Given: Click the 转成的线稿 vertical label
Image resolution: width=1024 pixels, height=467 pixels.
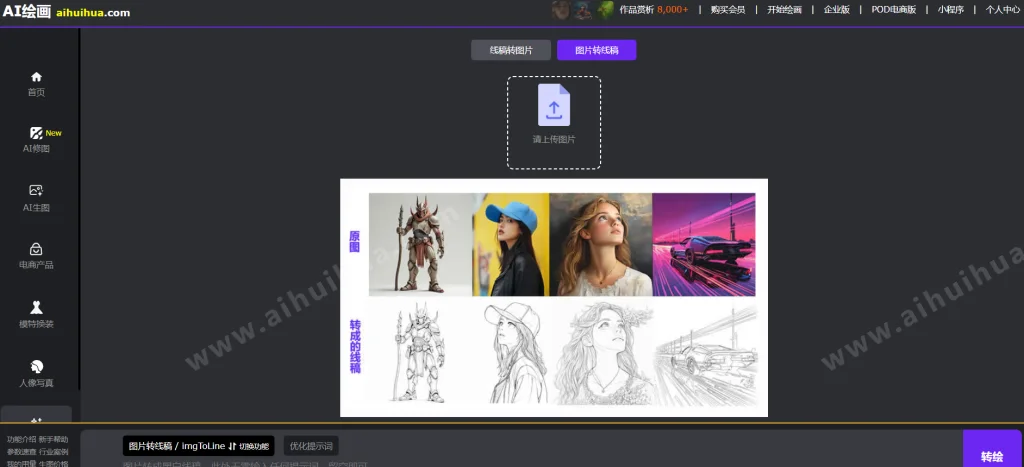Looking at the screenshot, I should pyautogui.click(x=355, y=346).
